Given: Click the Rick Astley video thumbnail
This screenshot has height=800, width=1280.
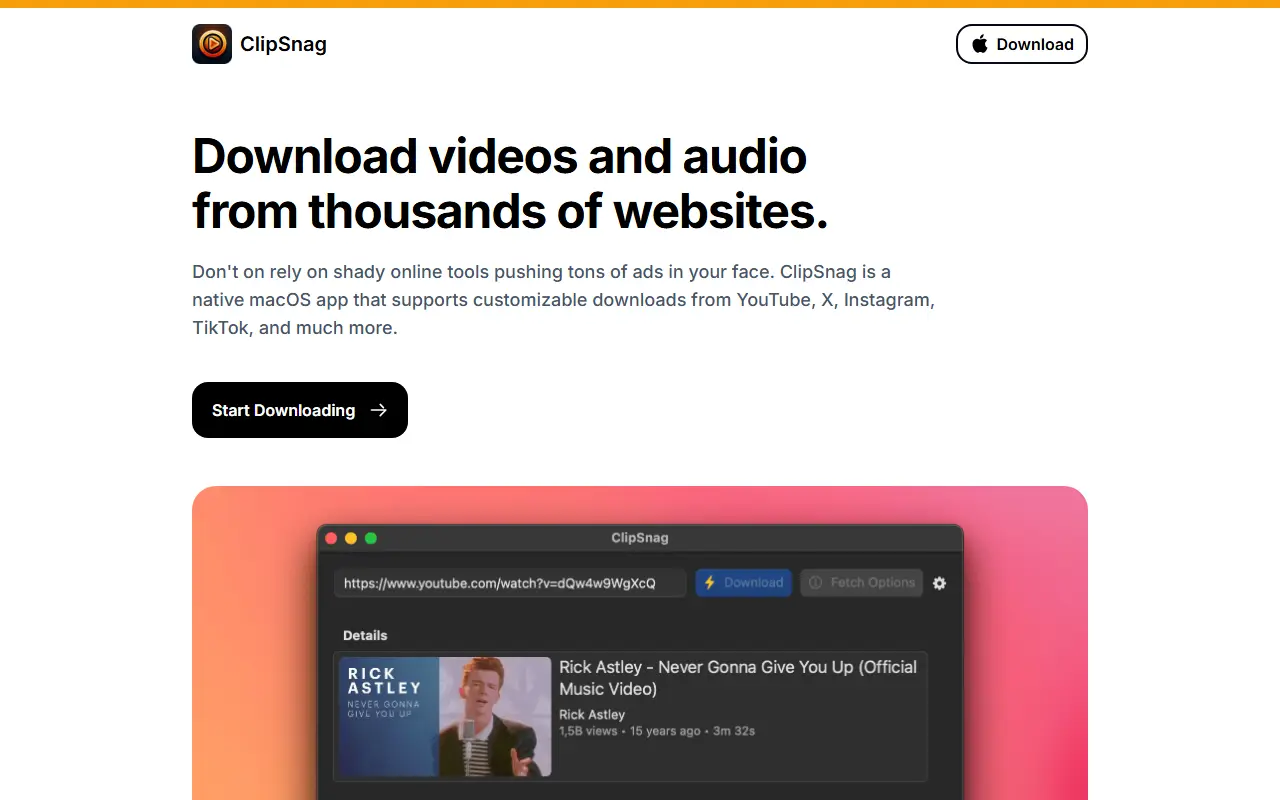Looking at the screenshot, I should [x=445, y=717].
